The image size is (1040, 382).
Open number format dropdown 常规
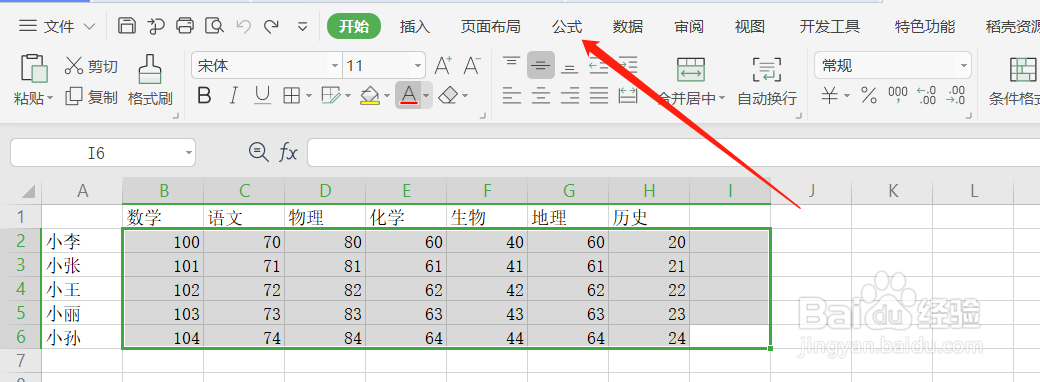[963, 66]
